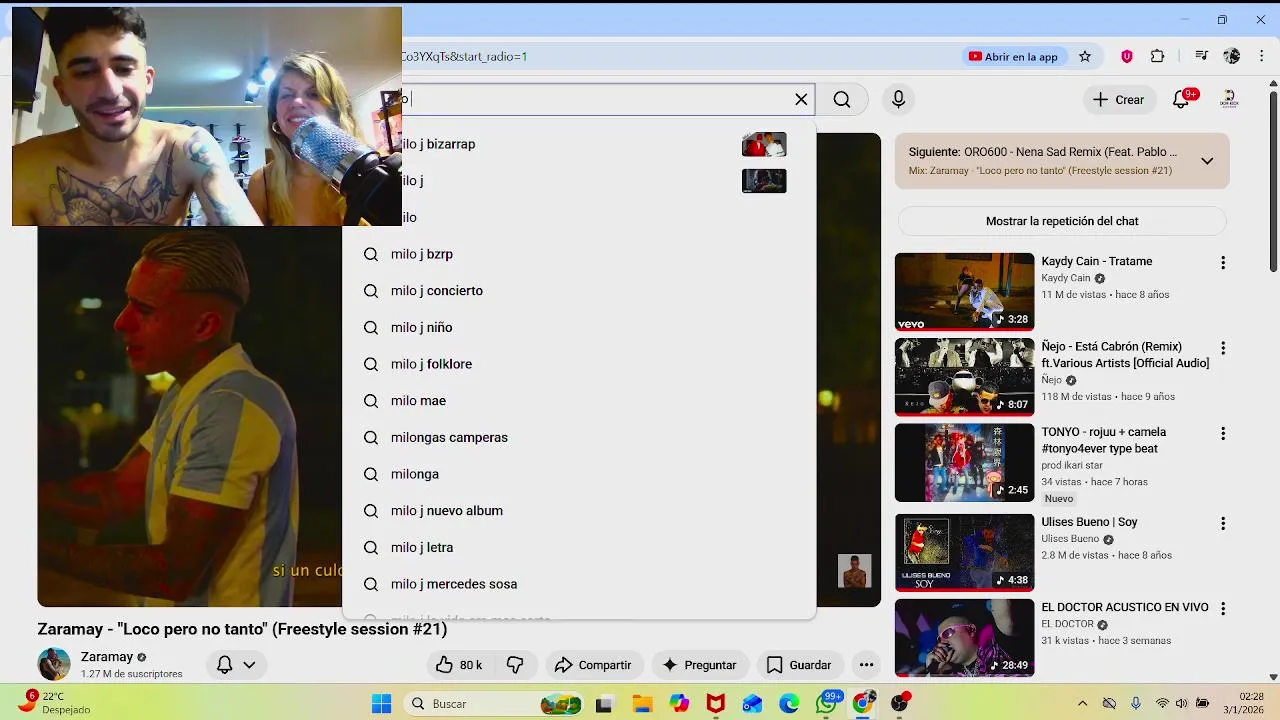Open the YouTube account avatar menu
The width and height of the screenshot is (1280, 720).
pos(1230,99)
